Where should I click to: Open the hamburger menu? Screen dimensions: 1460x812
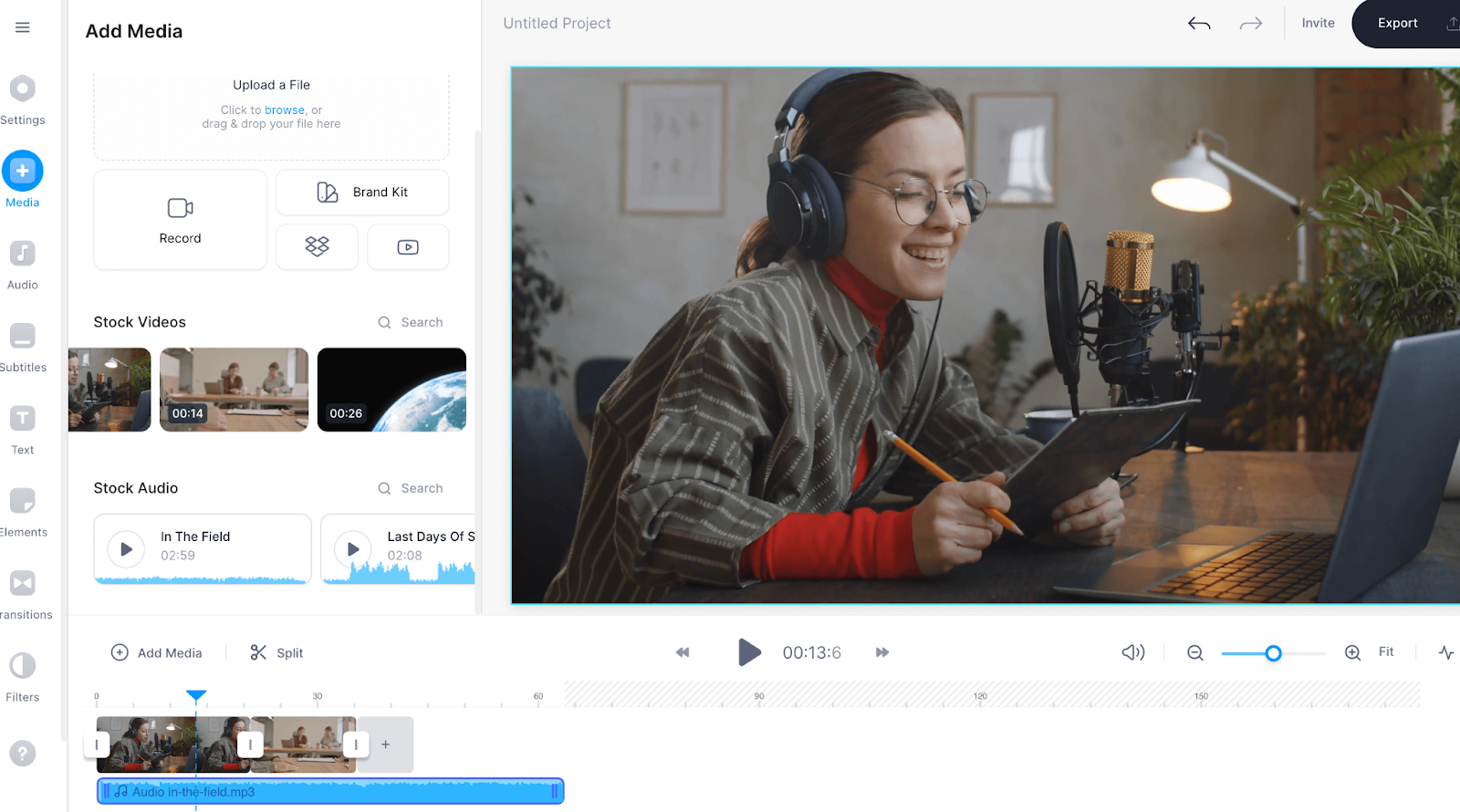[x=23, y=27]
